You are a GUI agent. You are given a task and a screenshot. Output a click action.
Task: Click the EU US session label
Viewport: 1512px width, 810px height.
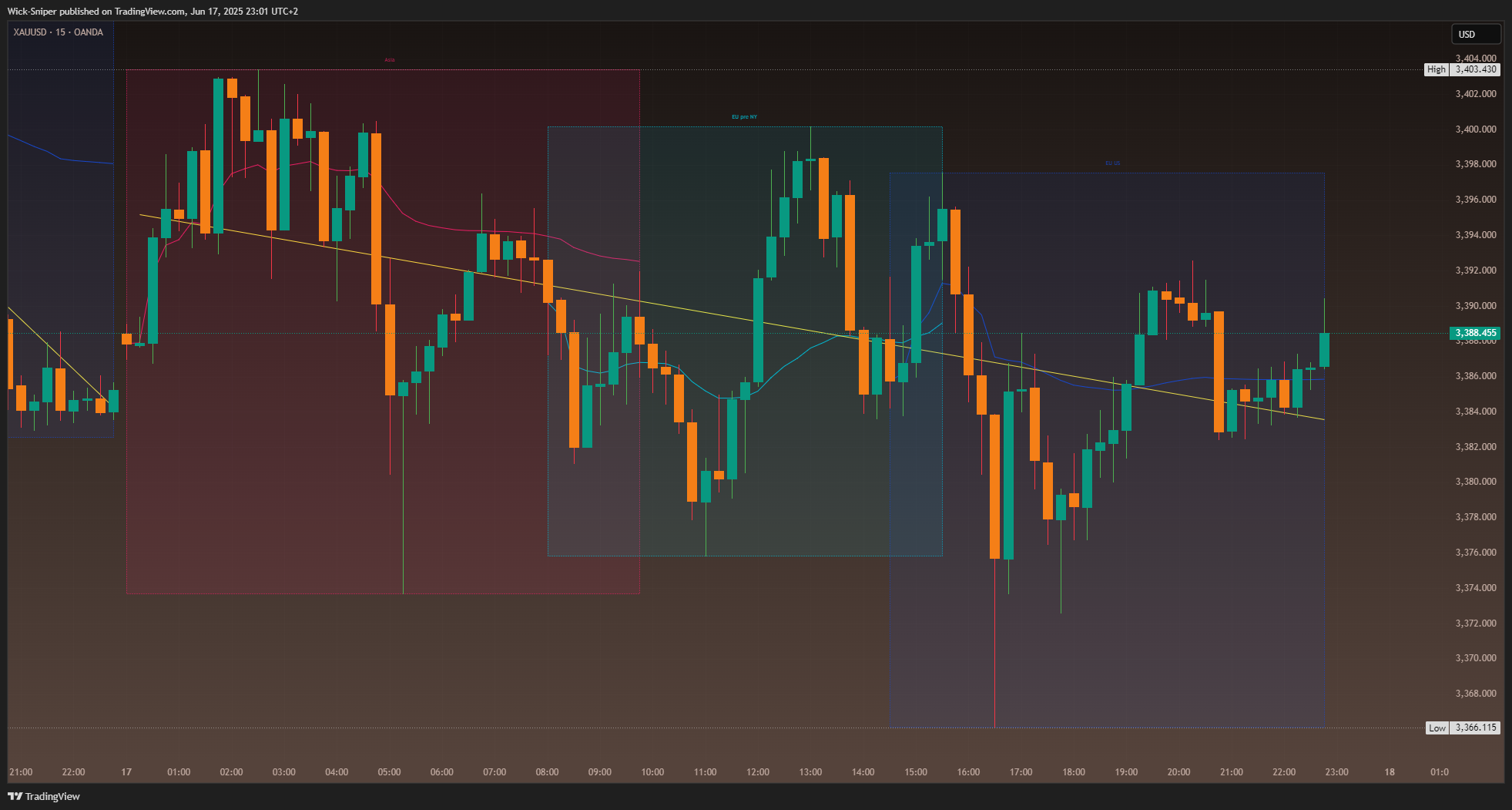pos(1112,163)
